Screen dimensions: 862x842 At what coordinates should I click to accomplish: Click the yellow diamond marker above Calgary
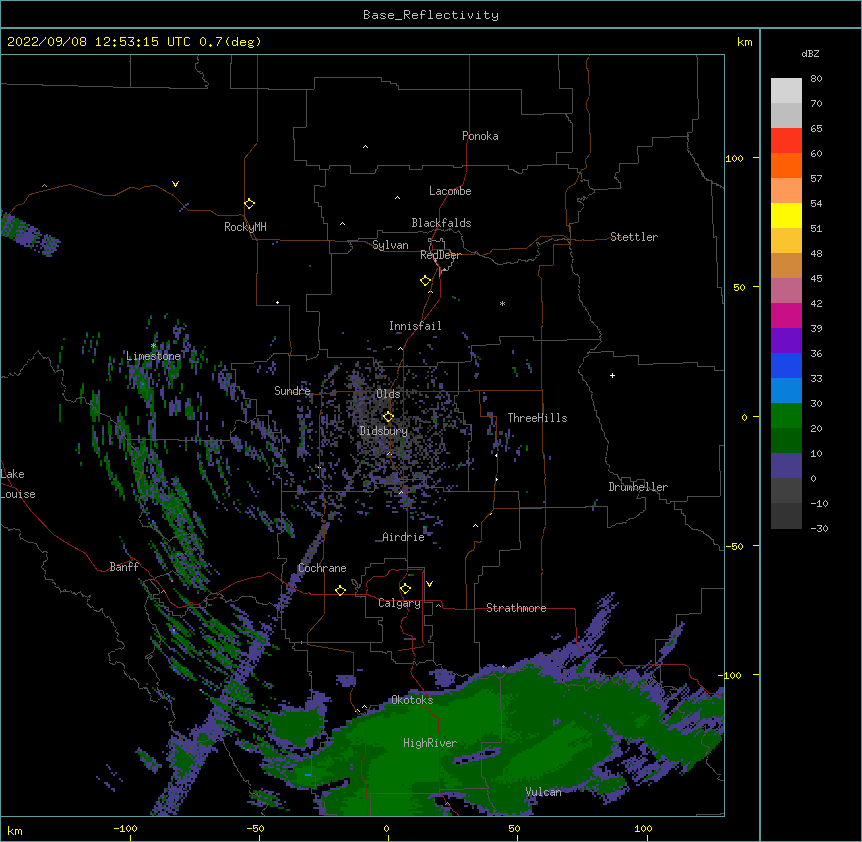[x=405, y=589]
